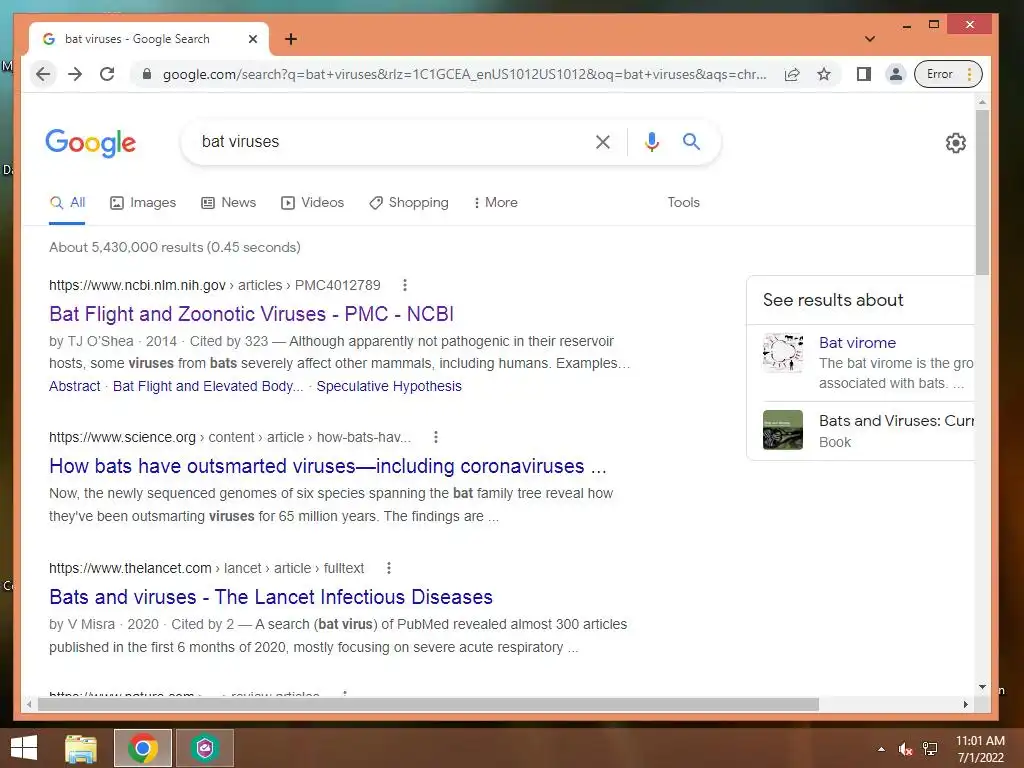Viewport: 1024px width, 768px height.
Task: Go back to the previous page
Action: [43, 74]
